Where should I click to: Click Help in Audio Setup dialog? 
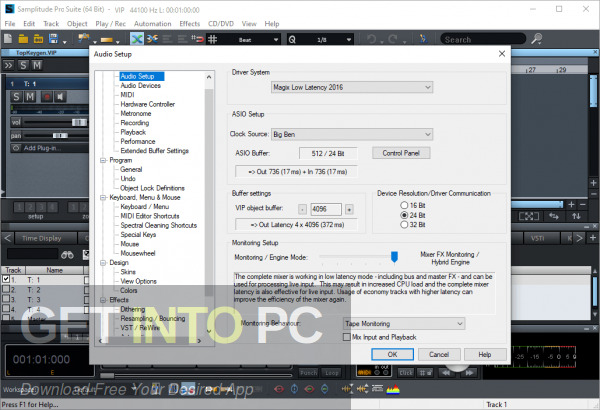coord(485,354)
